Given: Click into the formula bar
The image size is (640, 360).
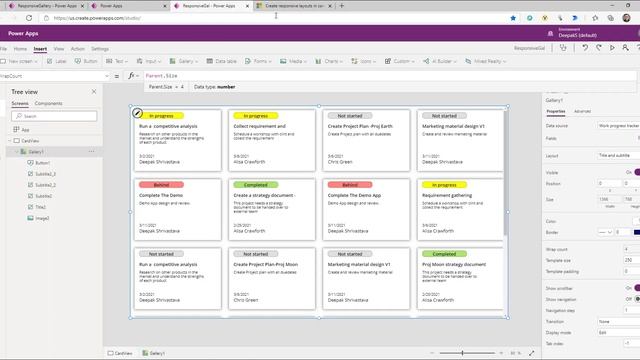Looking at the screenshot, I should (390, 76).
